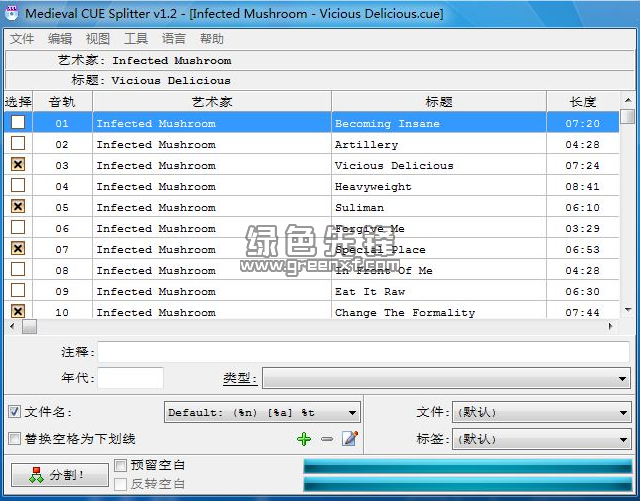Add a new filename mask with green plus
The height and width of the screenshot is (501, 640).
point(304,439)
